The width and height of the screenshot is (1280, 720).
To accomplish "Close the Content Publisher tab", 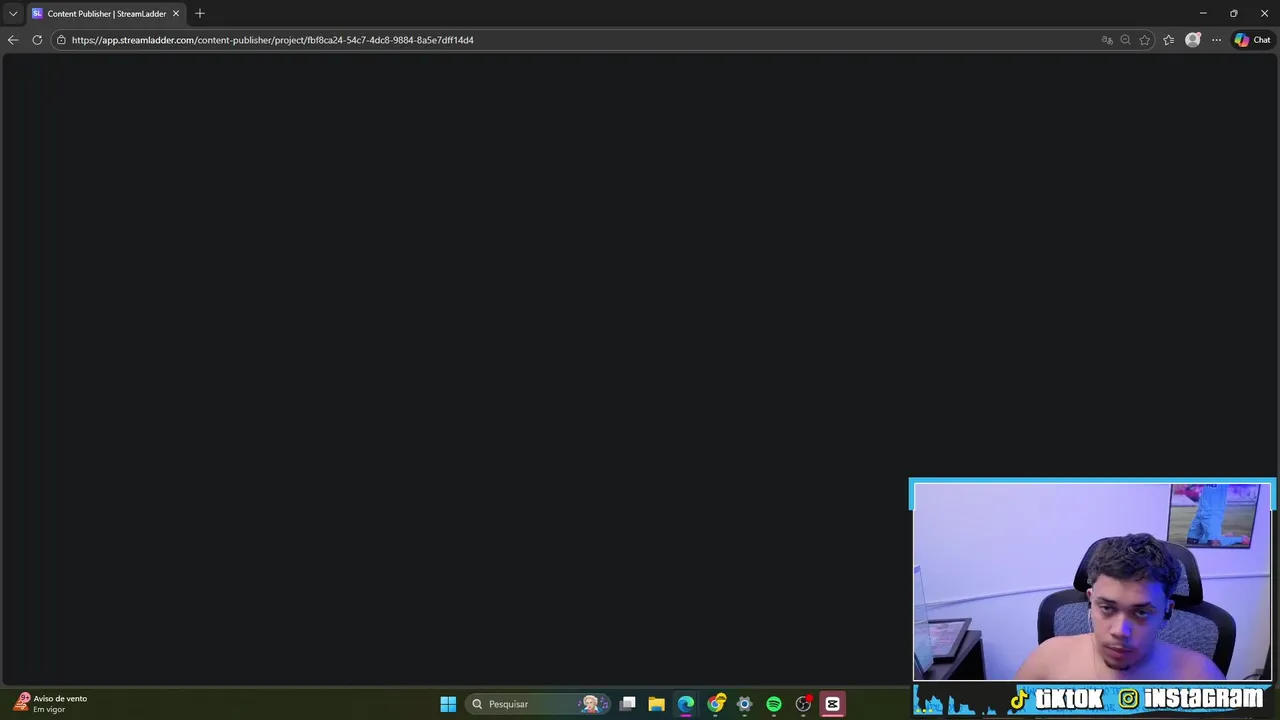I will coord(176,14).
